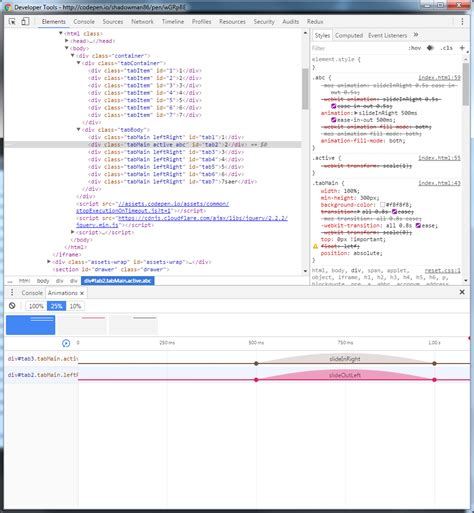The width and height of the screenshot is (474, 513).
Task: Open the Security panel tab
Action: [x=264, y=22]
